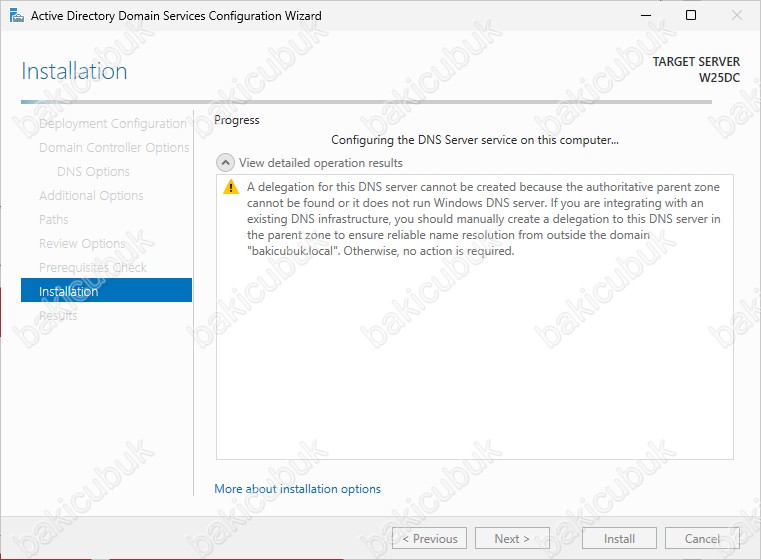Select Deployment Configuration step
Image resolution: width=761 pixels, height=560 pixels.
coord(112,124)
